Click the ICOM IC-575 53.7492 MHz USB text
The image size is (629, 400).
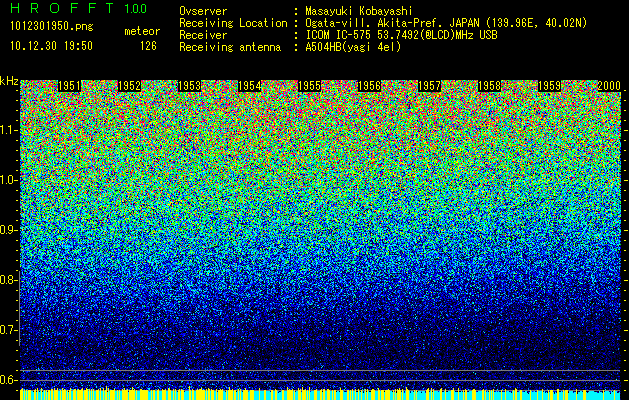[401, 35]
